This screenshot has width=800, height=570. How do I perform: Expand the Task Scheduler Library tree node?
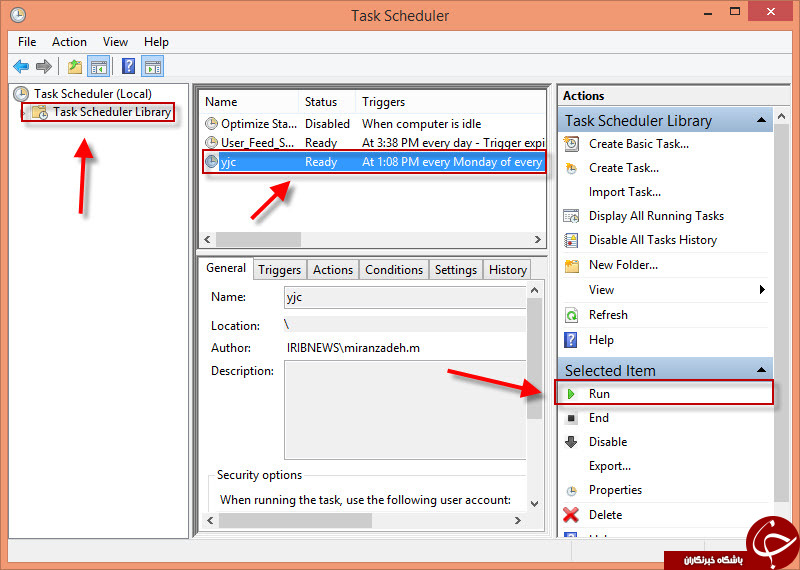point(24,112)
